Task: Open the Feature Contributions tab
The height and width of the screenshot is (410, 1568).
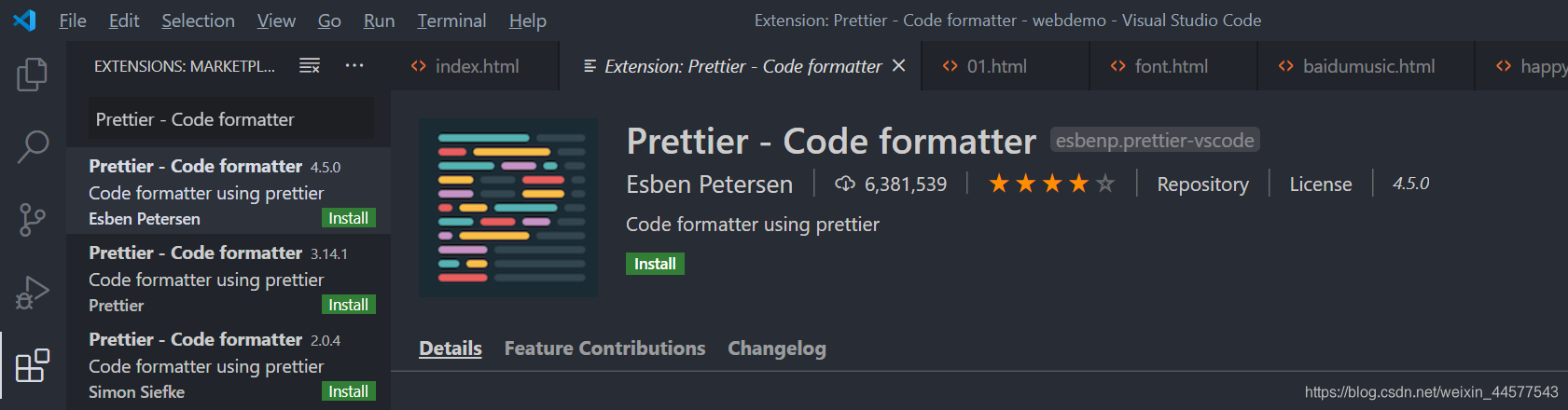Action: pos(604,348)
